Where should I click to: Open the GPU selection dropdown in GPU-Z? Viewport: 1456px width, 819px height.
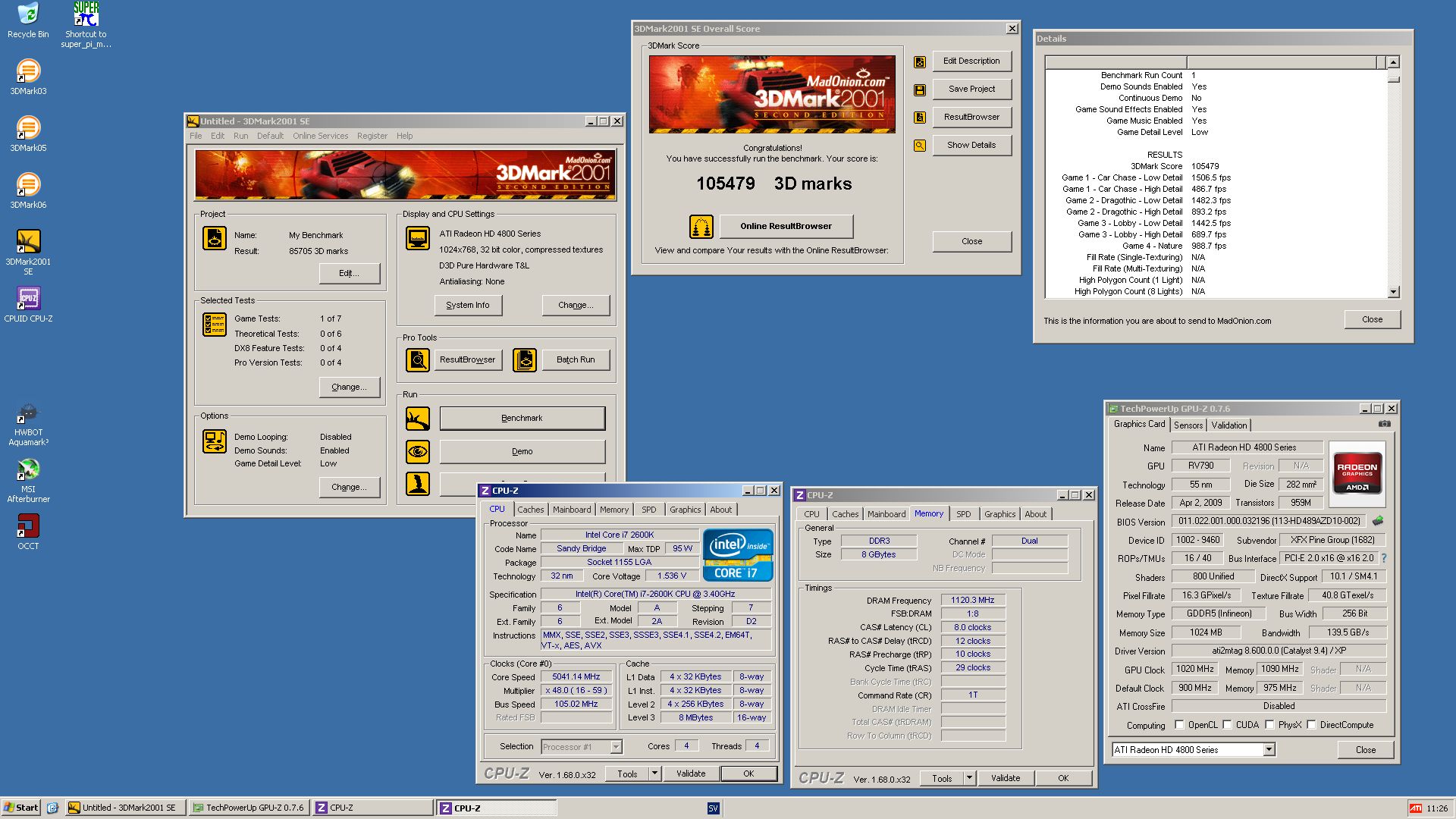pyautogui.click(x=1269, y=750)
